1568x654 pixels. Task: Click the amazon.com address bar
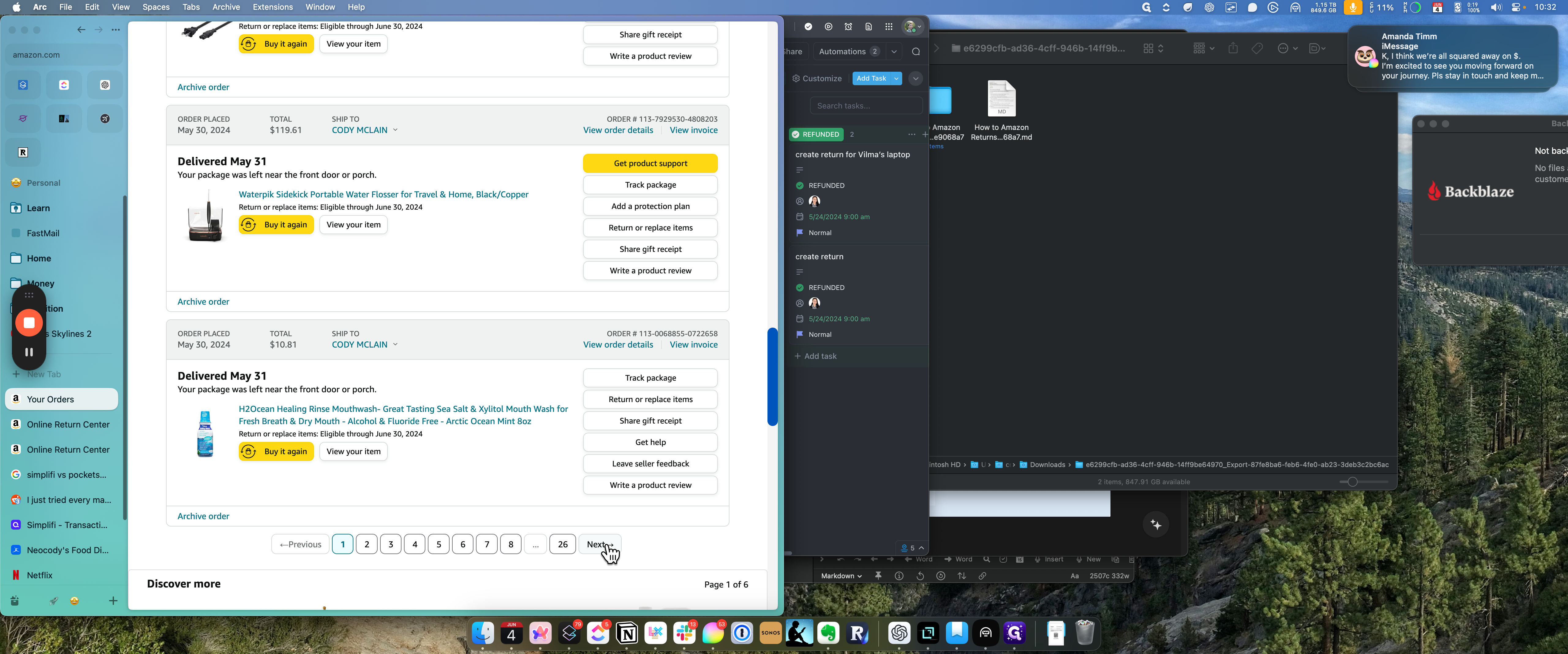[x=63, y=55]
